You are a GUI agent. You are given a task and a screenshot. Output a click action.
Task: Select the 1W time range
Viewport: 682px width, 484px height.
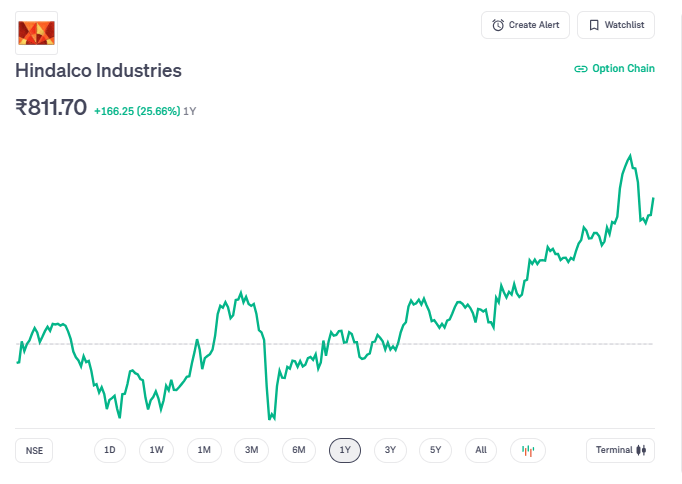pyautogui.click(x=157, y=450)
